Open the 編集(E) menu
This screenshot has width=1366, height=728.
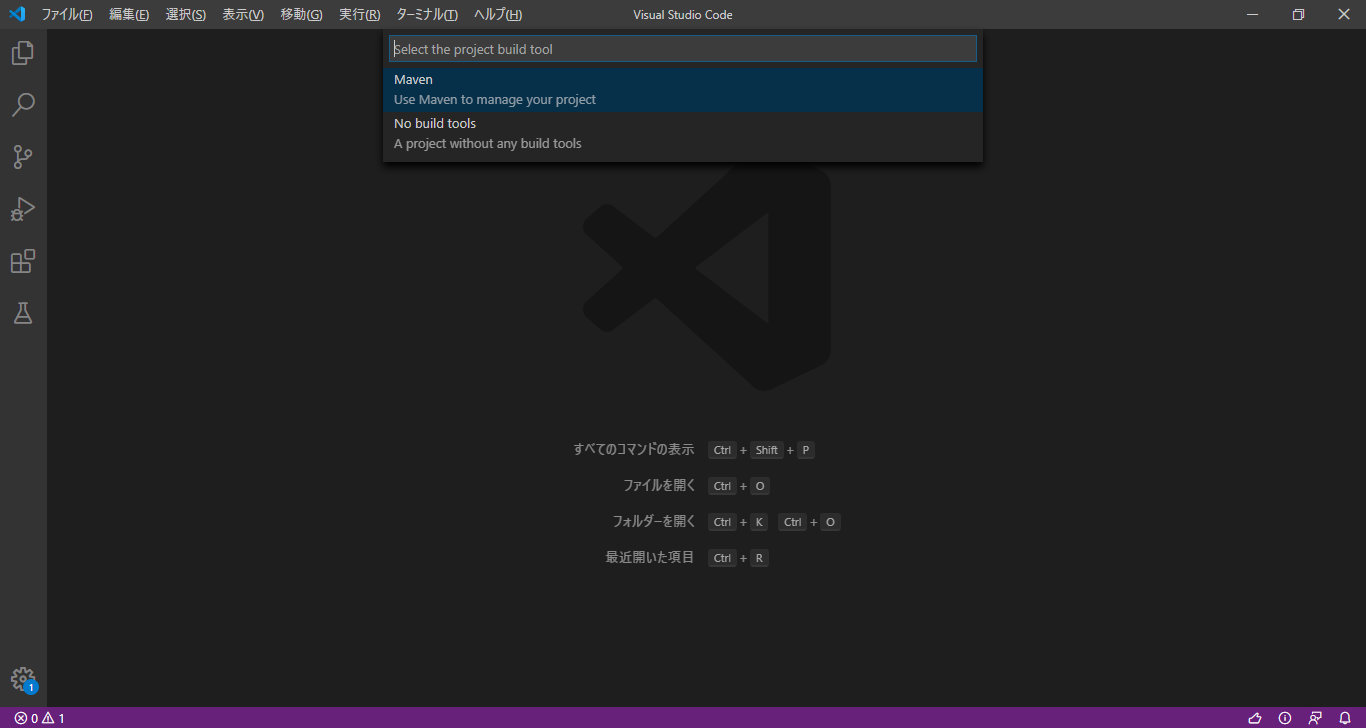pos(129,15)
